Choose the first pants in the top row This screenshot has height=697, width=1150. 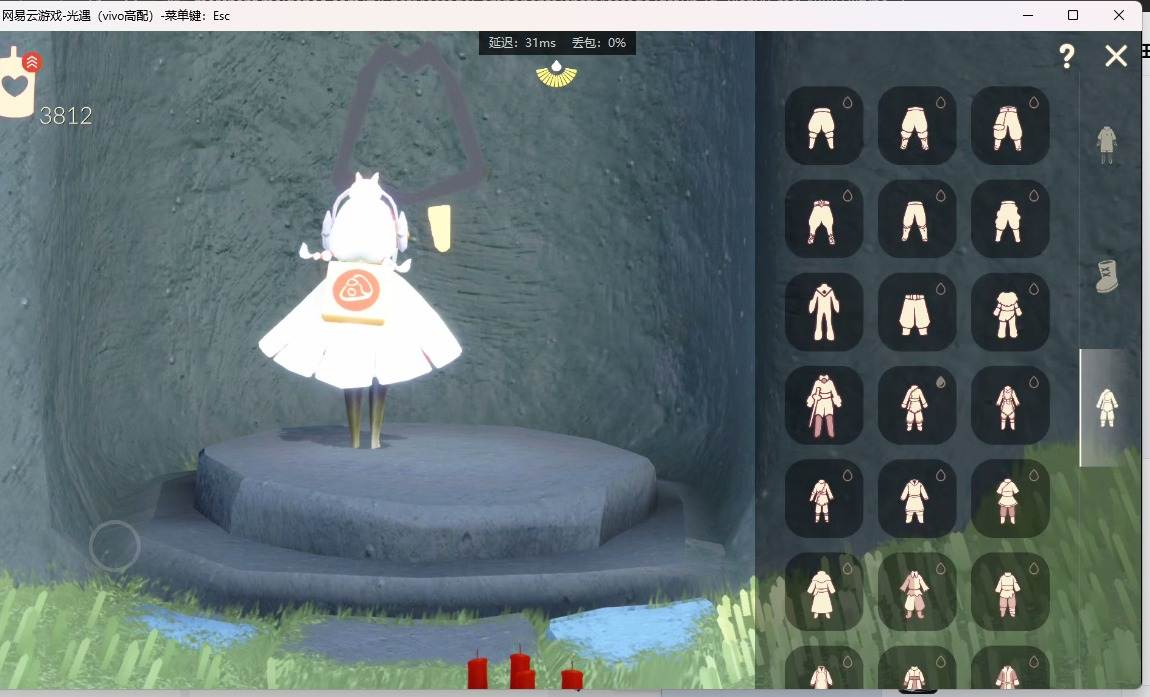(824, 125)
